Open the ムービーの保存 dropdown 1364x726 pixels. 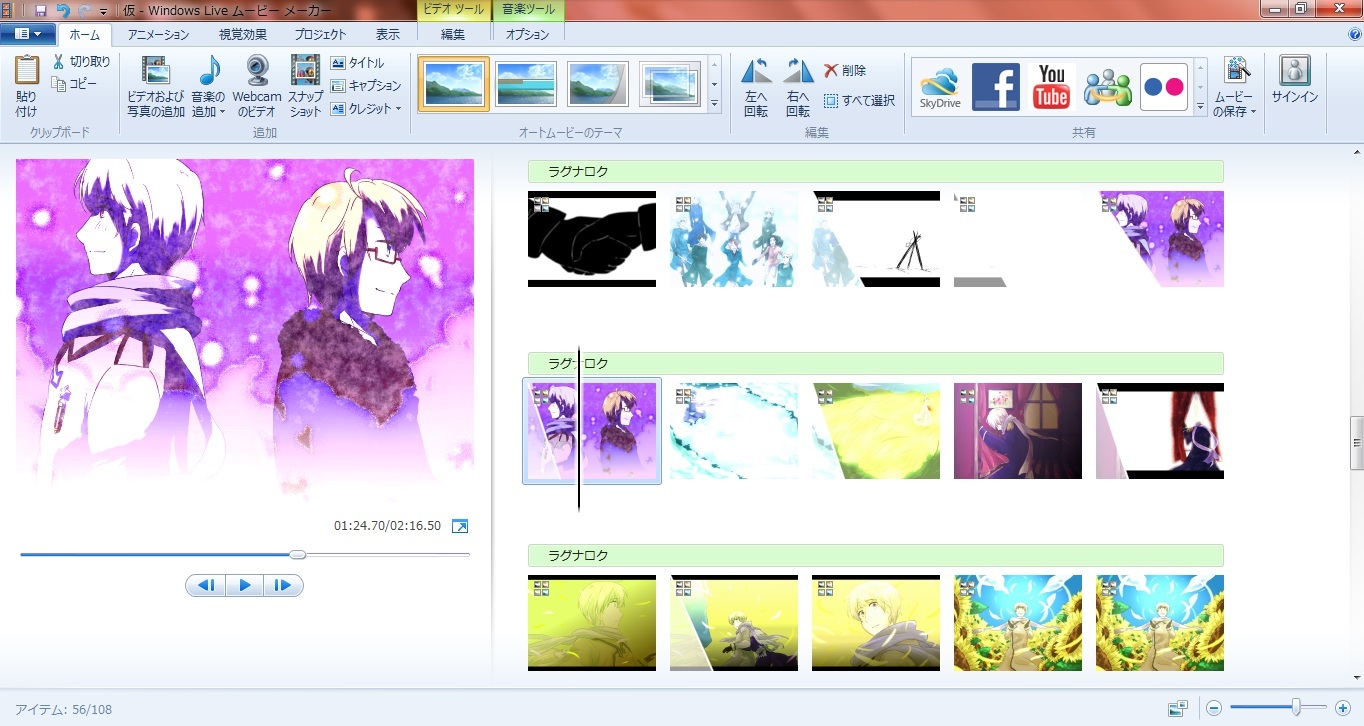[x=1237, y=104]
